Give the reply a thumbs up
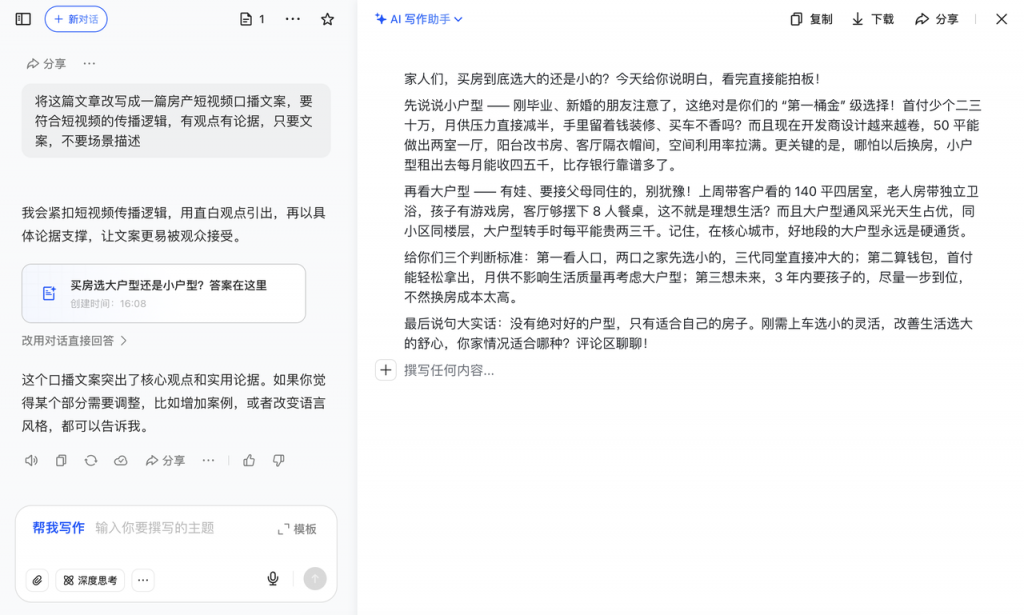This screenshot has width=1024, height=615. tap(249, 460)
